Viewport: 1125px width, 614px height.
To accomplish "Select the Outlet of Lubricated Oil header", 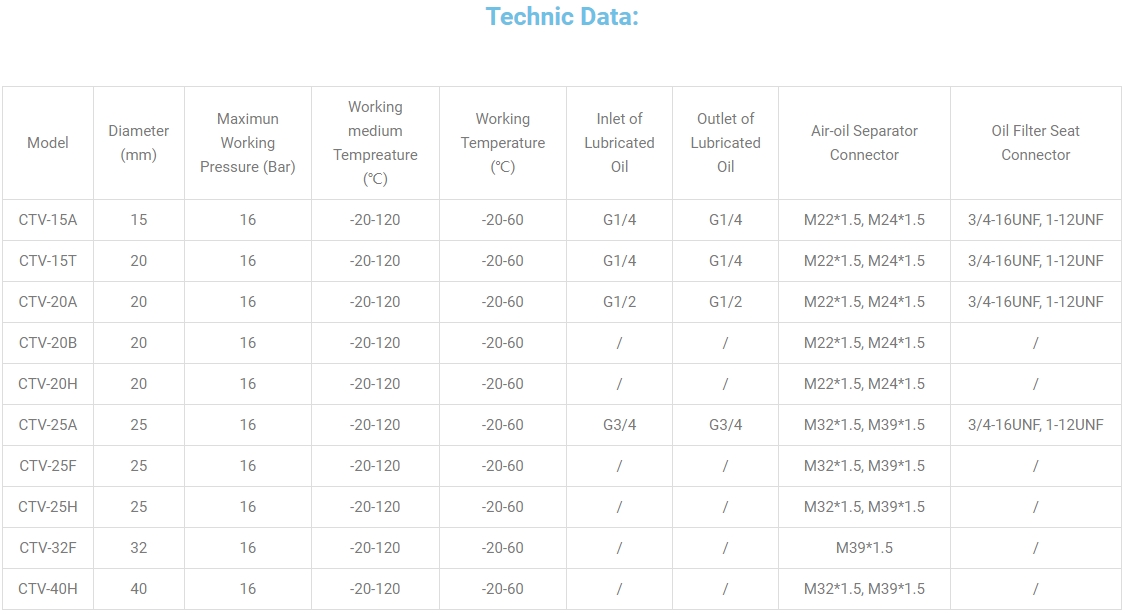I will [x=725, y=143].
